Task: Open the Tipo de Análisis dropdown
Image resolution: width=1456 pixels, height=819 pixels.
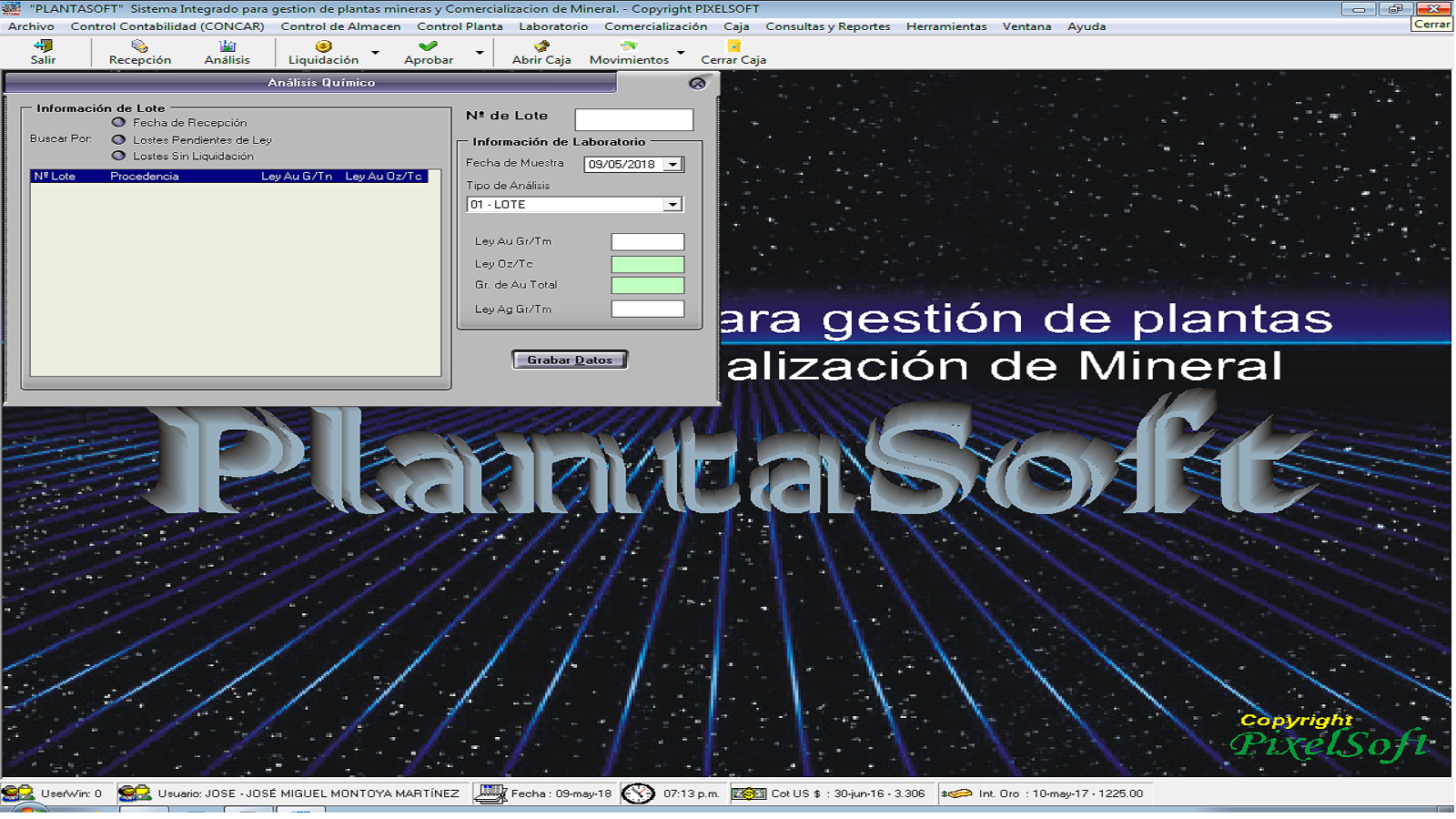Action: 672,205
